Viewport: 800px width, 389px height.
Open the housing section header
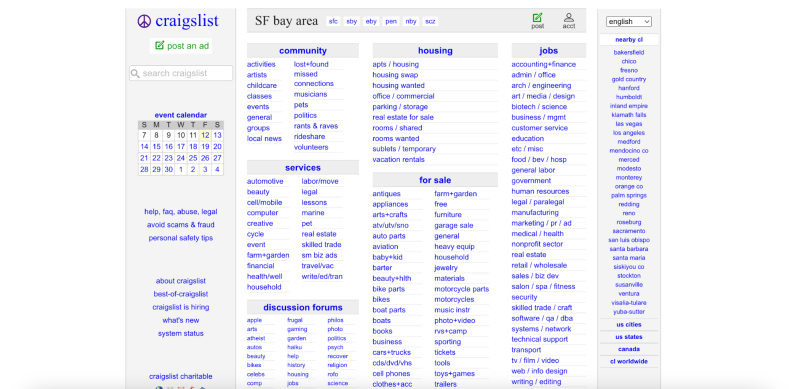pyautogui.click(x=435, y=51)
